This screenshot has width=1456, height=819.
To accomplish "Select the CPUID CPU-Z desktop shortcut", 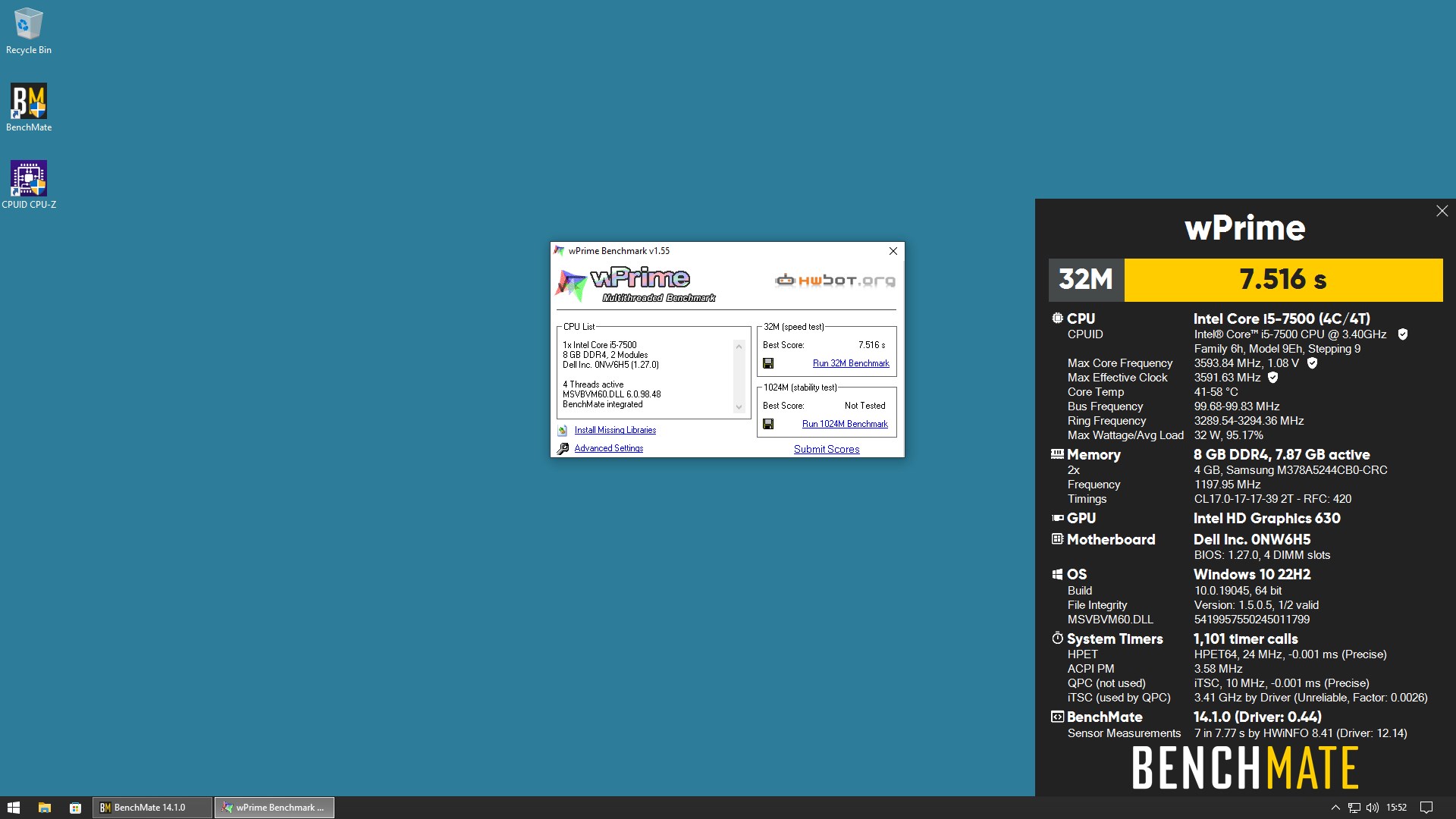I will tap(29, 184).
